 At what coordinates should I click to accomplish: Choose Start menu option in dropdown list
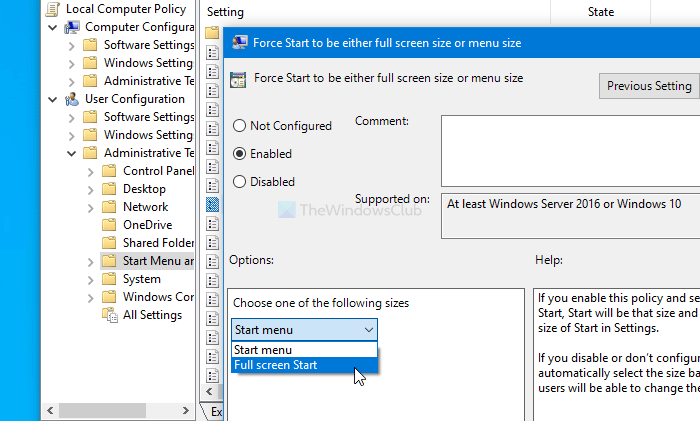[x=263, y=350]
